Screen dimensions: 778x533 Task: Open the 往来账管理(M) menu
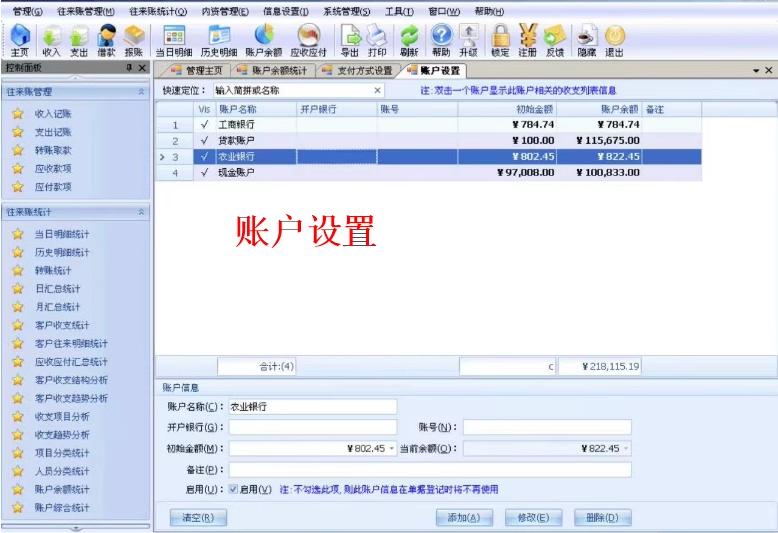86,11
